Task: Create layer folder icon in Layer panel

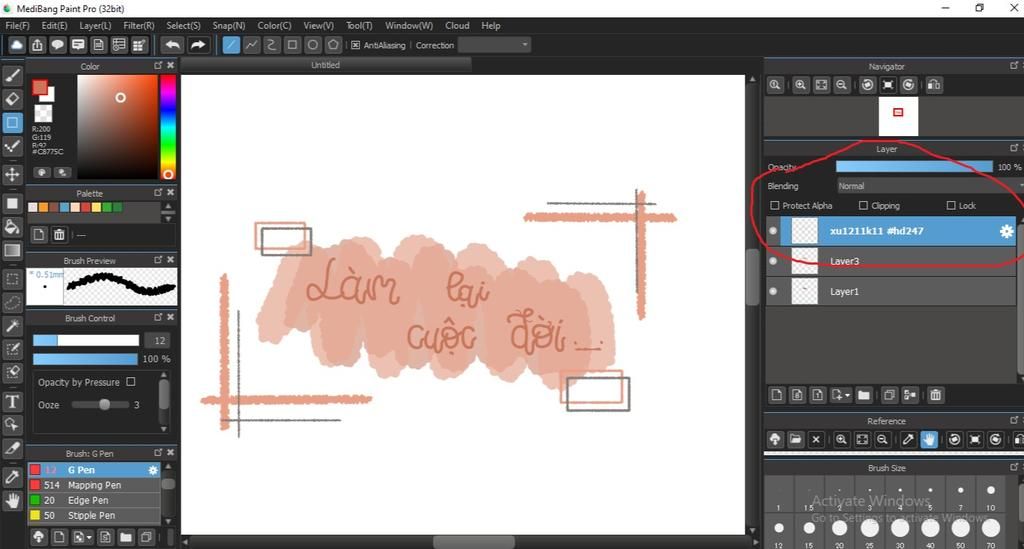Action: coord(863,395)
